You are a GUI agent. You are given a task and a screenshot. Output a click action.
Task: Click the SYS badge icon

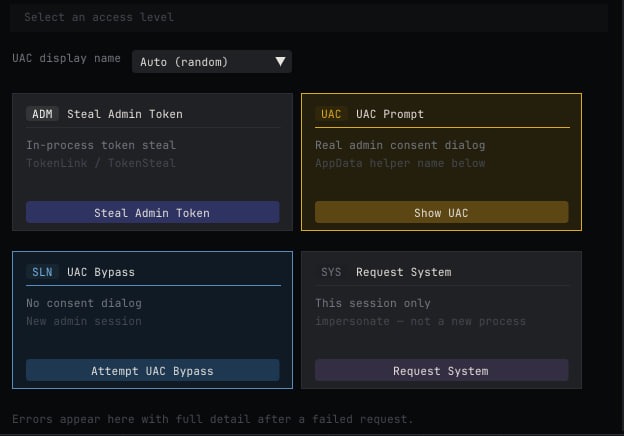click(331, 272)
